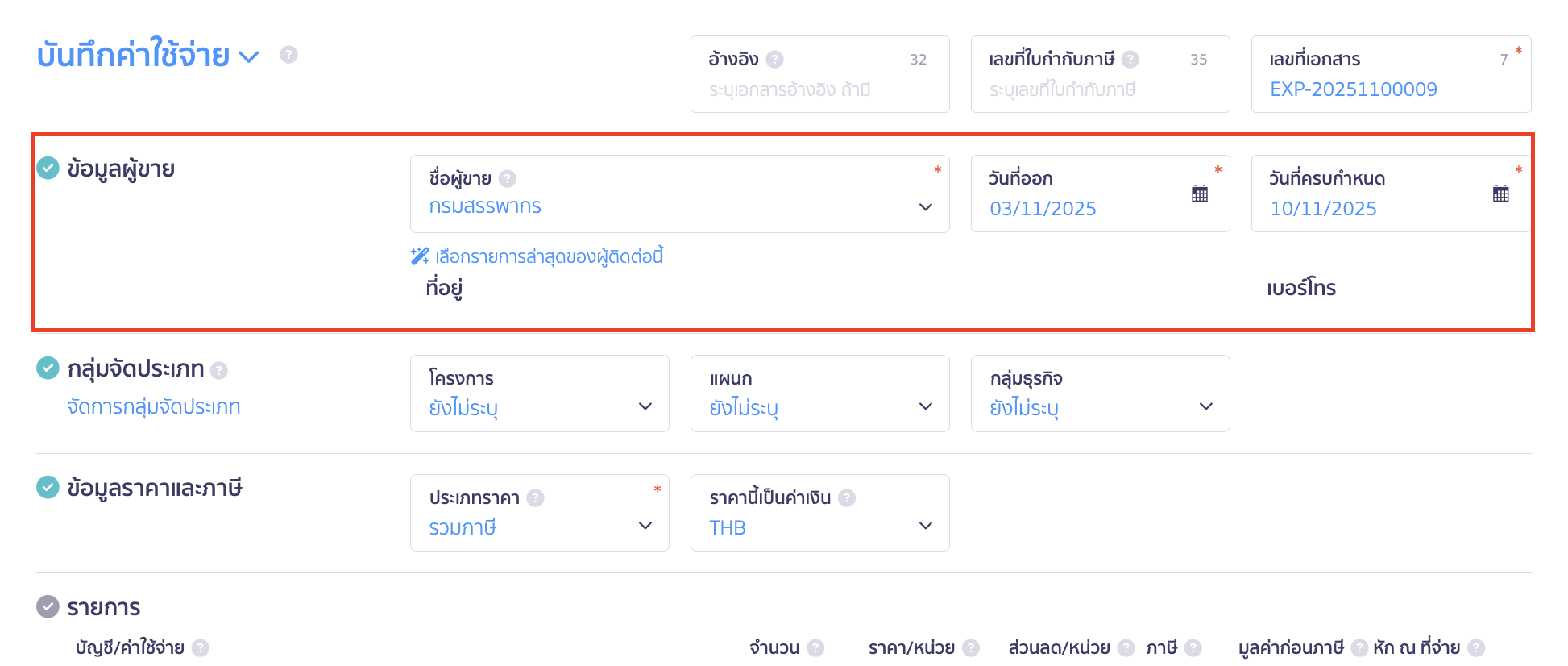Collapse บันทึกค่าใช้จ่าย using its chevron

point(249,55)
